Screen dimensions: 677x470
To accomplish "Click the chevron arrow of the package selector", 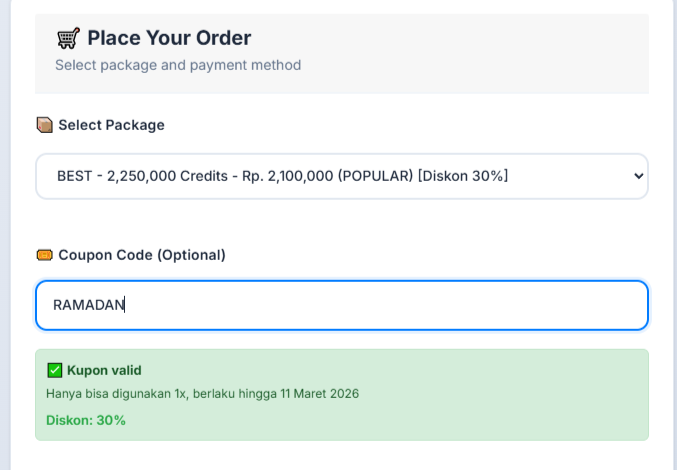I will pyautogui.click(x=639, y=176).
